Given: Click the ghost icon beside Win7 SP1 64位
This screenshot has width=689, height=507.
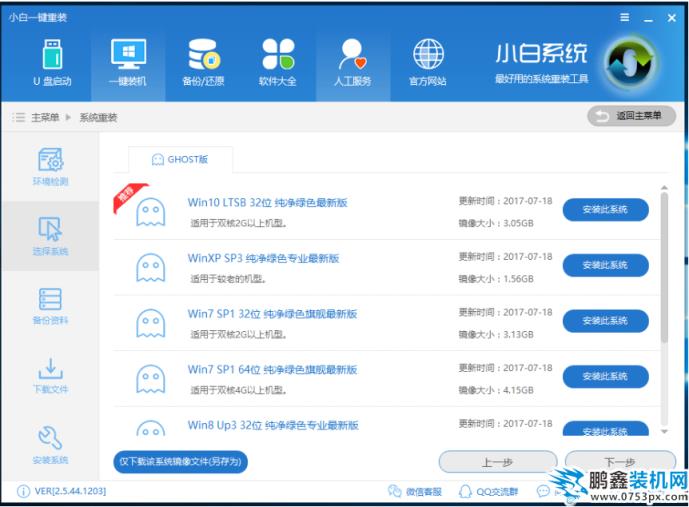Looking at the screenshot, I should point(151,379).
